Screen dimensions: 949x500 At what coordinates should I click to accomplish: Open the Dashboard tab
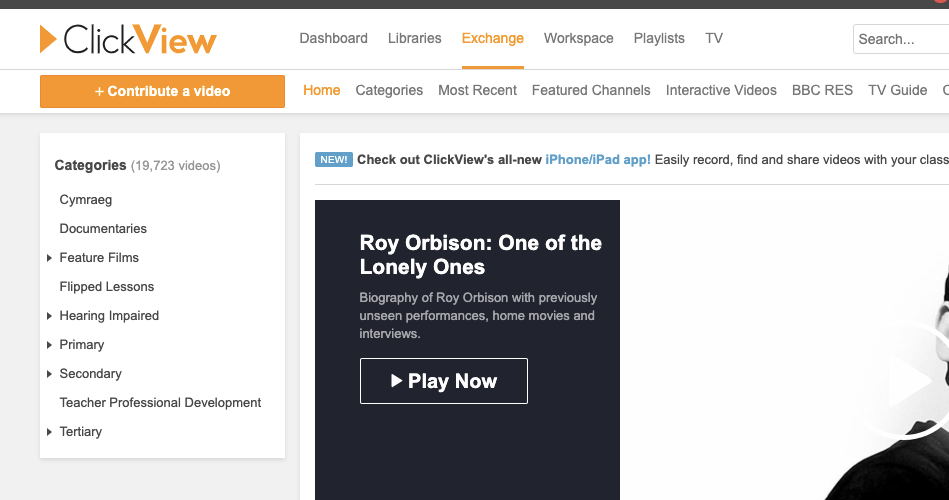coord(333,38)
